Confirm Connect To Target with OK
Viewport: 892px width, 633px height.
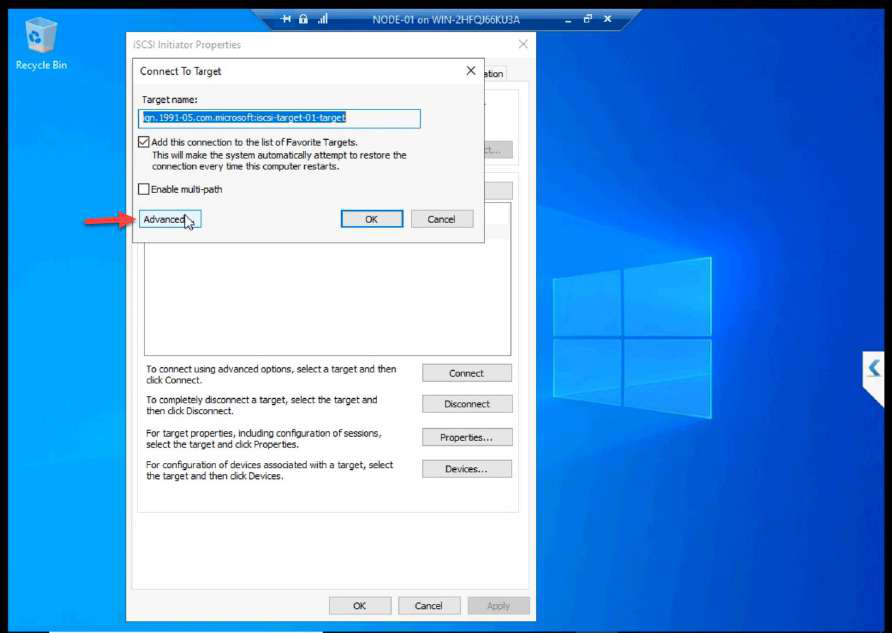tap(372, 219)
